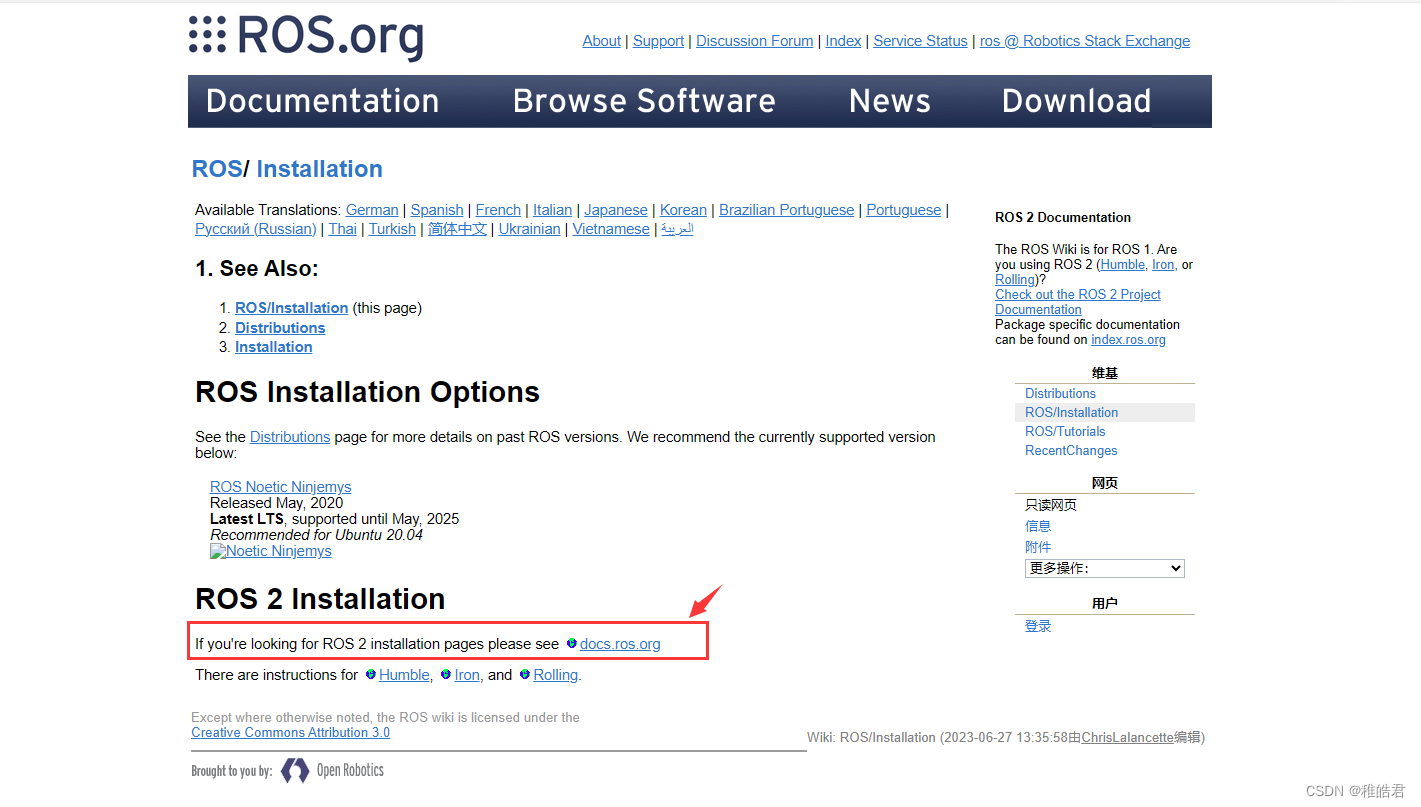Click Rolling in ROS 2 Documentation sidebar

pyautogui.click(x=1015, y=280)
